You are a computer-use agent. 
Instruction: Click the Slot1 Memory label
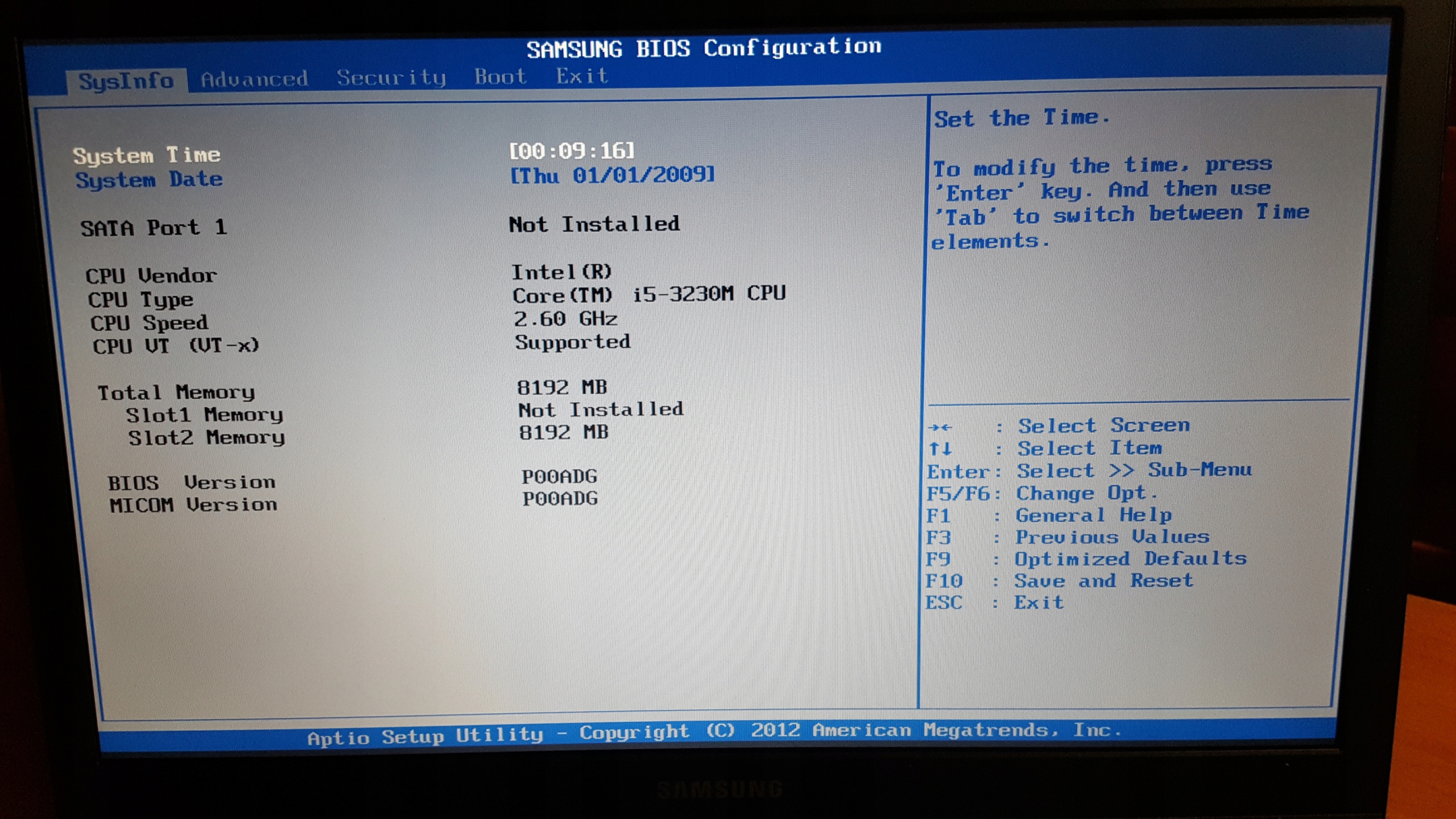pos(204,415)
